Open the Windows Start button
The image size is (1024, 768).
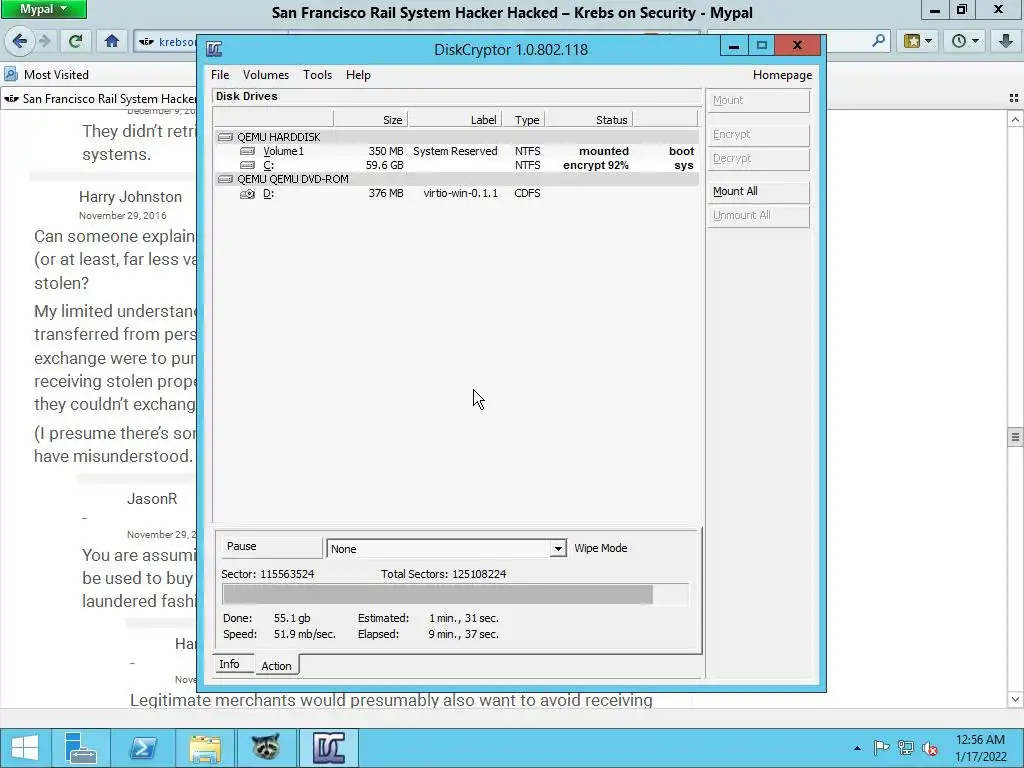25,748
